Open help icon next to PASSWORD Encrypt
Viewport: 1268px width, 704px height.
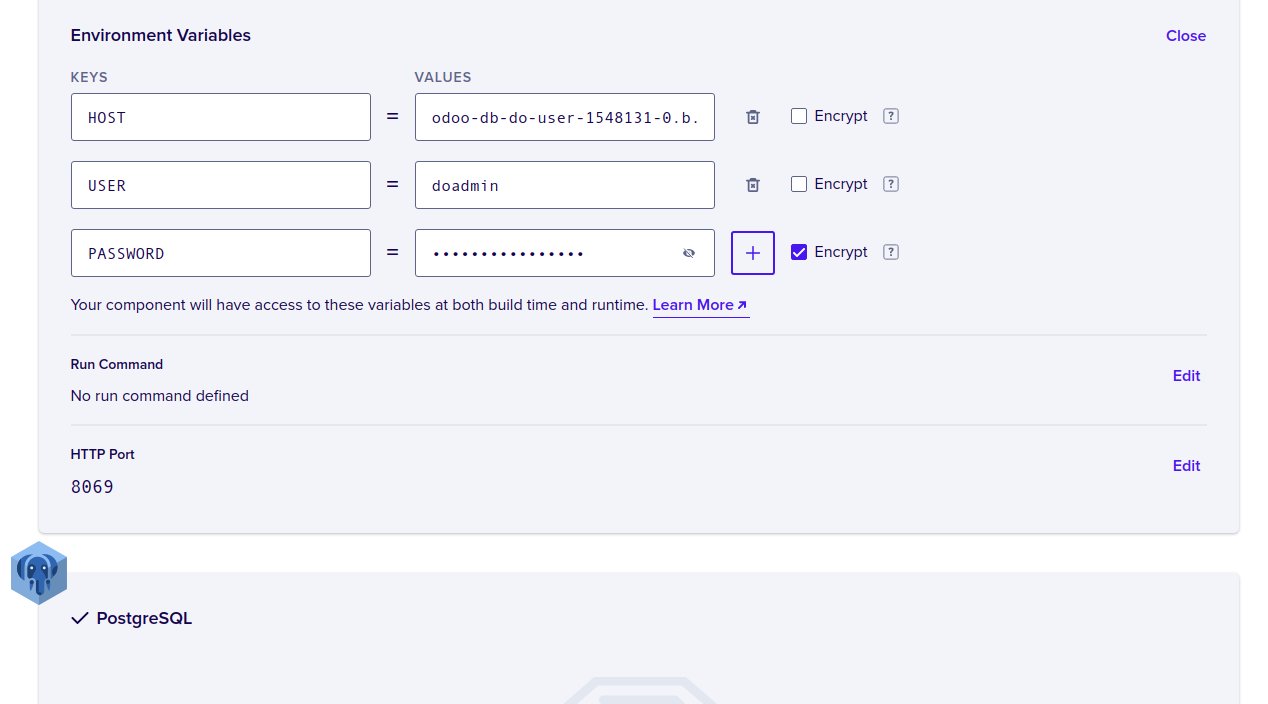tap(891, 252)
